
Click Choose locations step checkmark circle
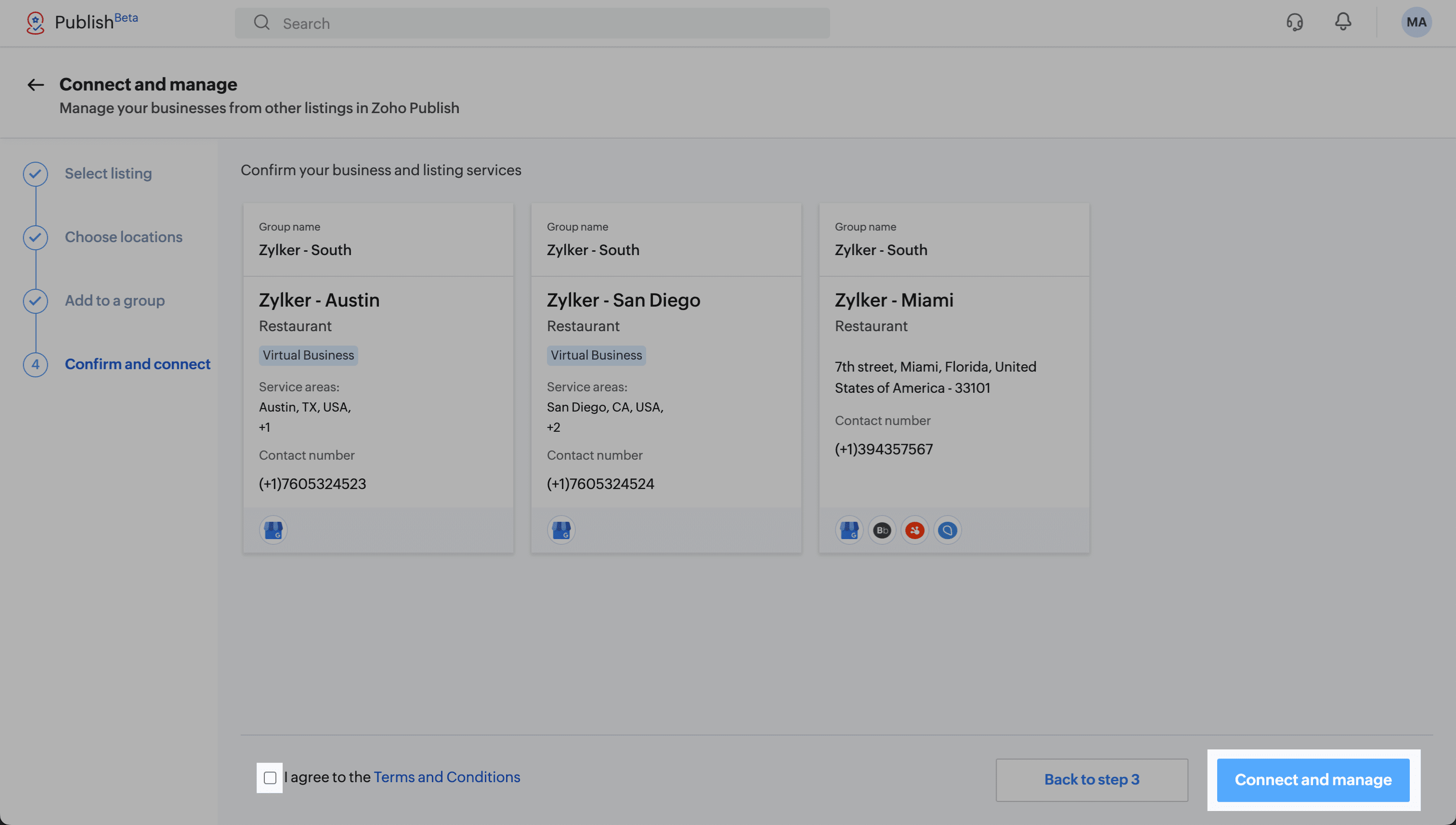35,237
